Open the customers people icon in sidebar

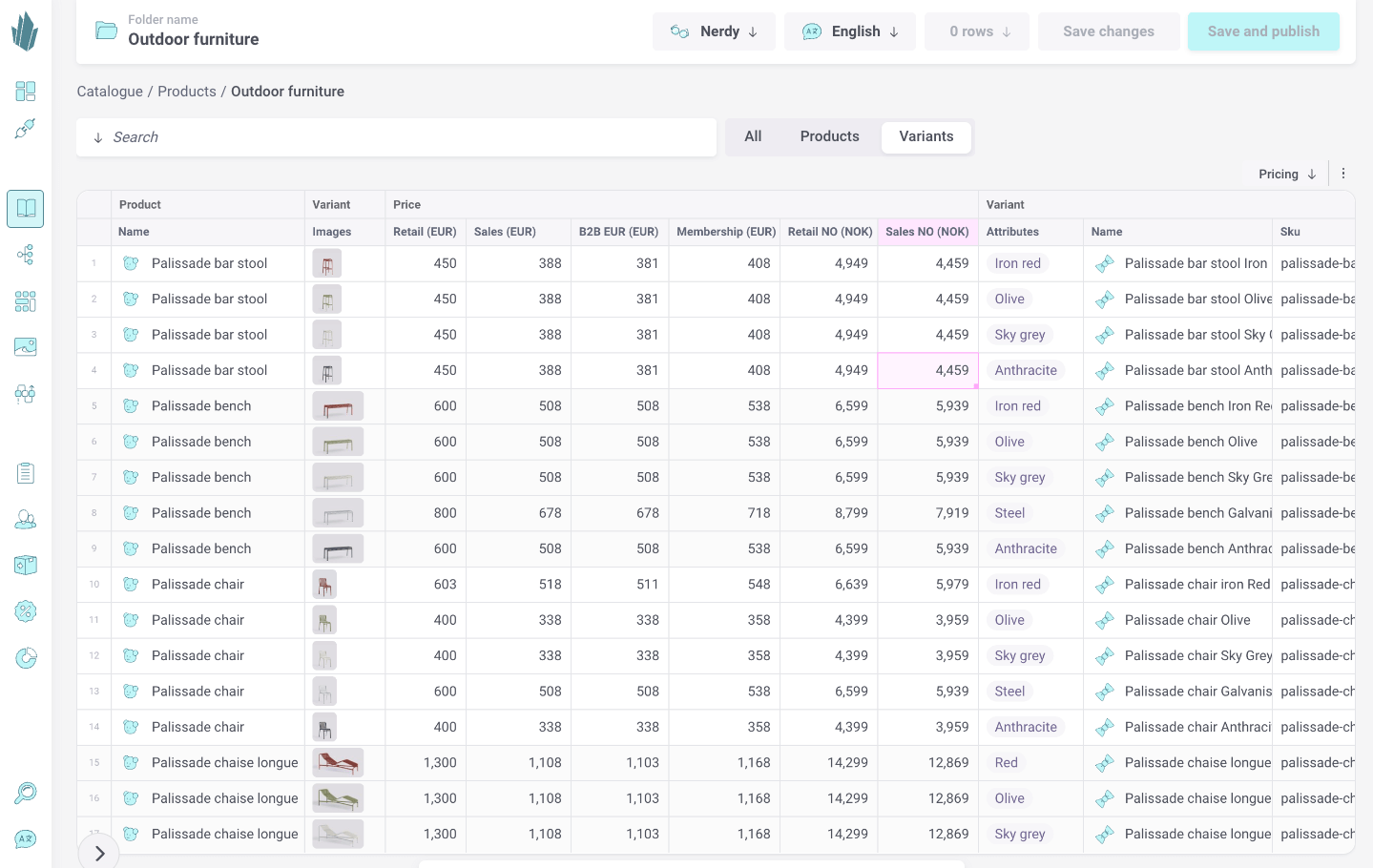click(26, 520)
